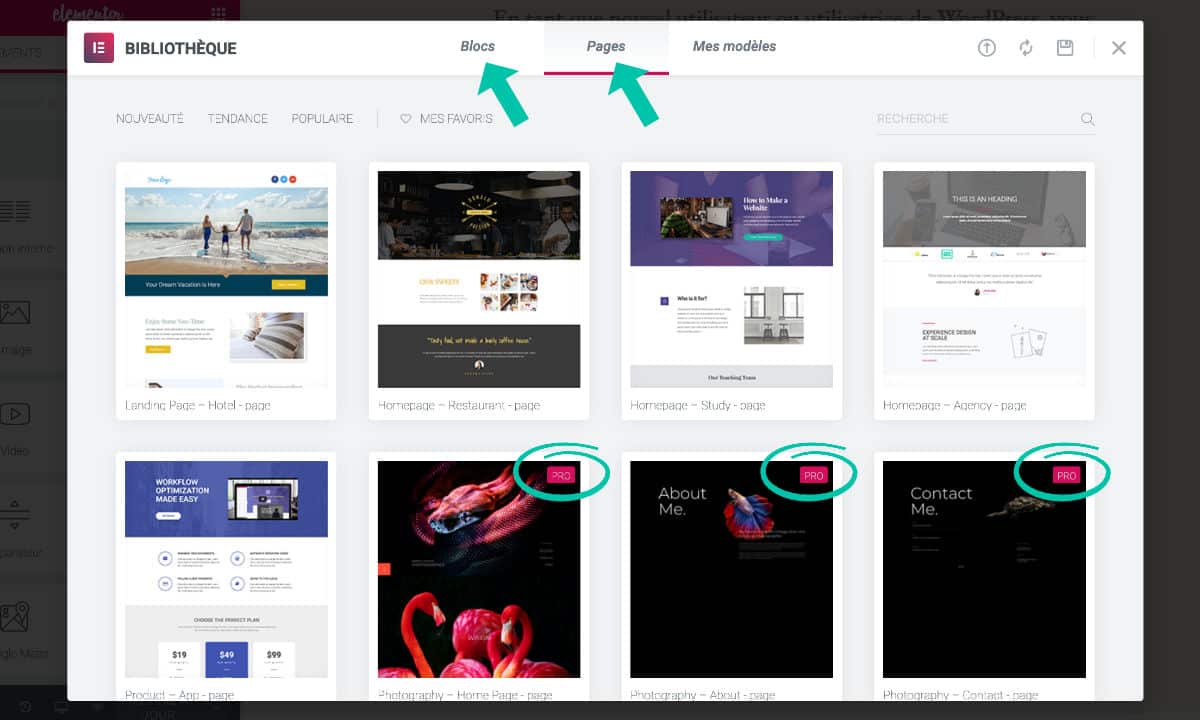
Task: Filter templates by Tendance
Action: 238,118
